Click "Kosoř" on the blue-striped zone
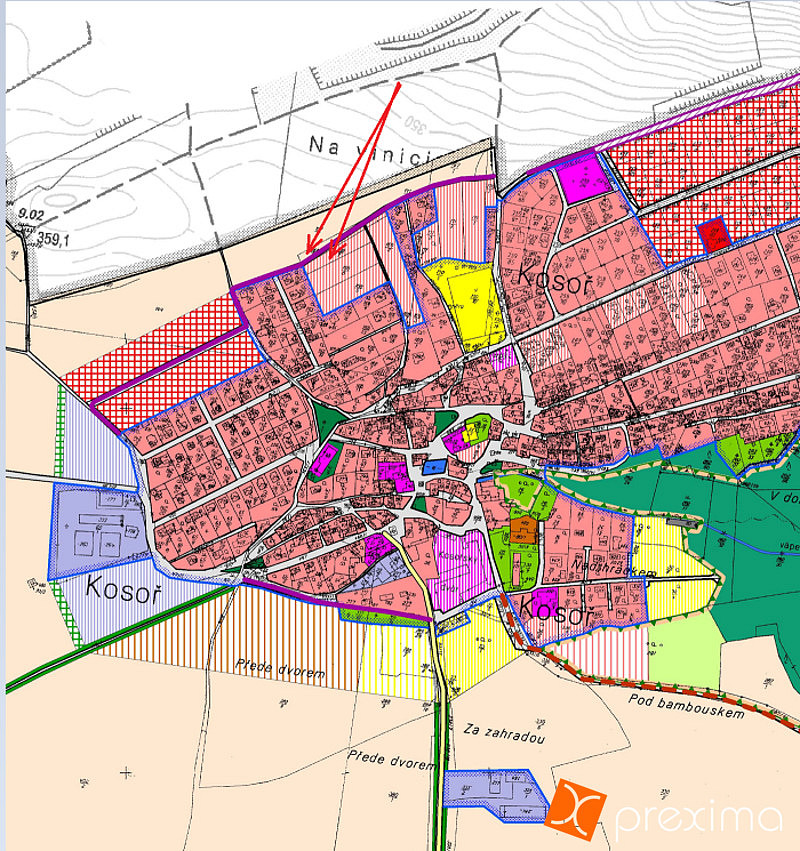The width and height of the screenshot is (800, 851). [x=124, y=589]
